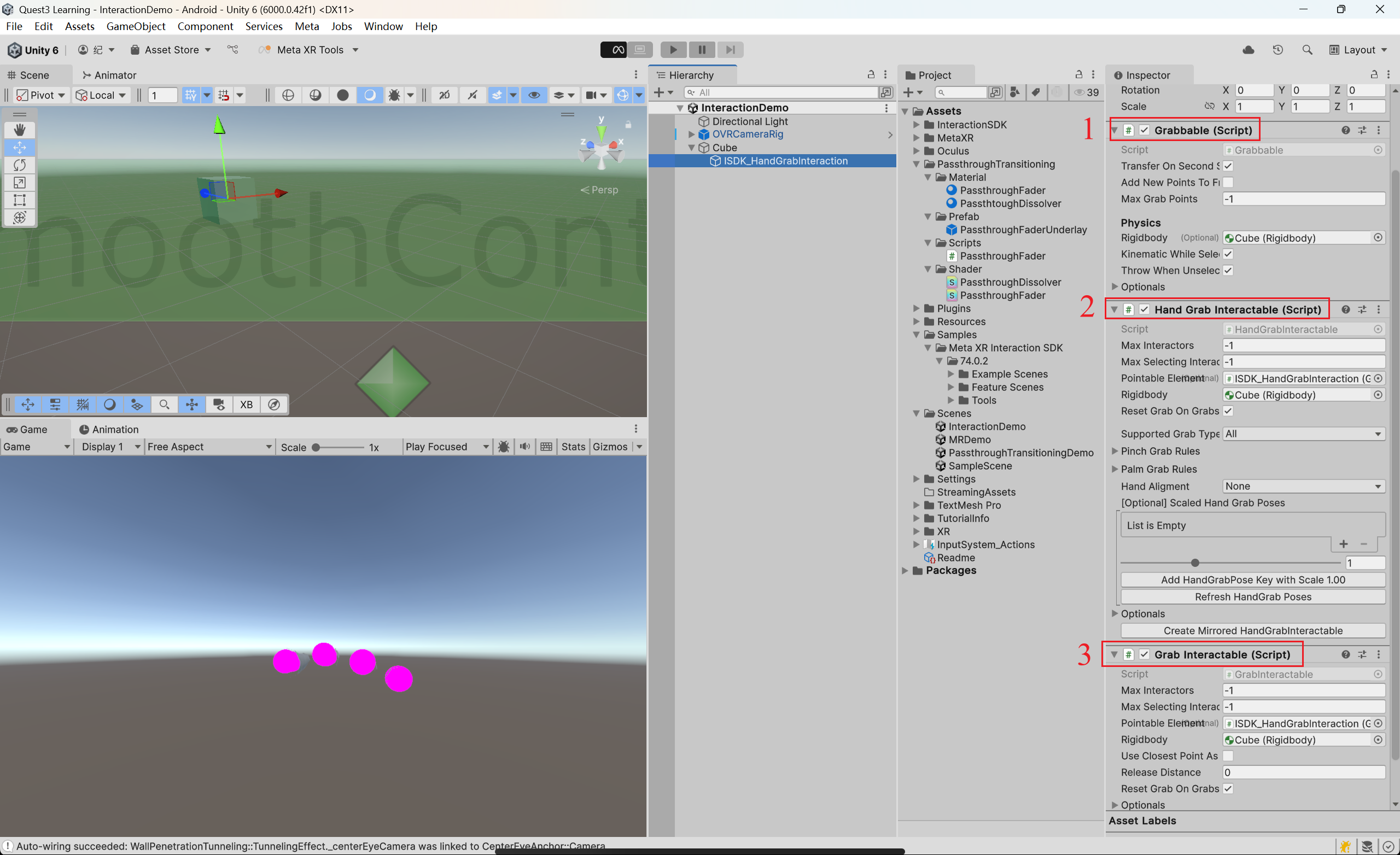The image size is (1400, 855).
Task: Select the Transform tool in Scene toolbar
Action: tap(19, 218)
